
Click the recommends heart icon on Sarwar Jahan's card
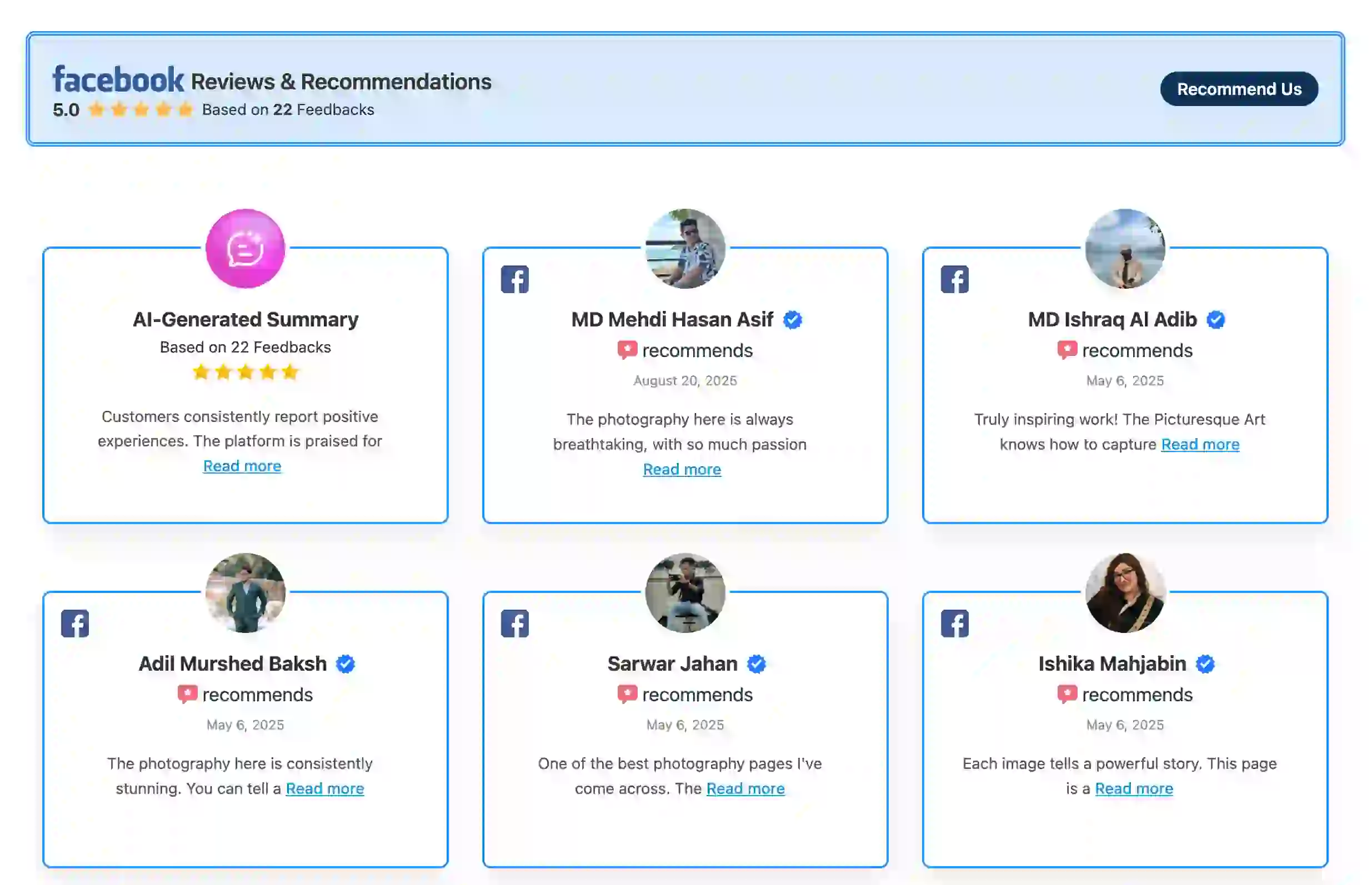627,693
